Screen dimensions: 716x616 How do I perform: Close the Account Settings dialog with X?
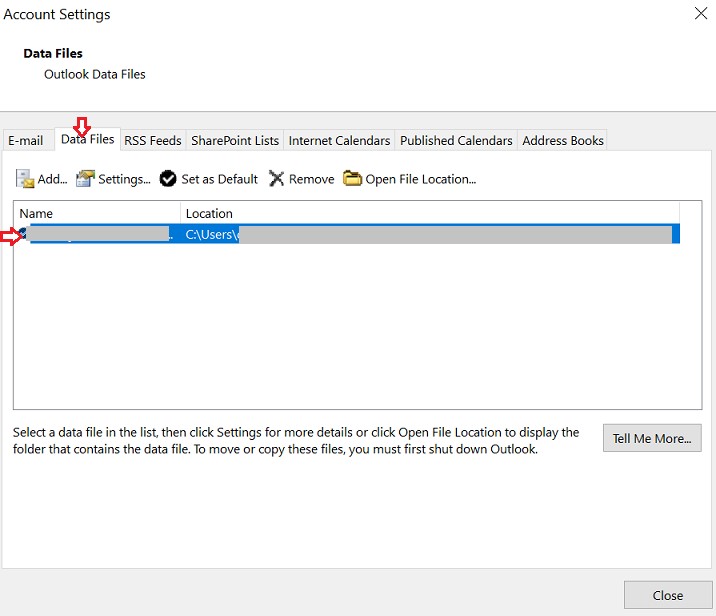[701, 13]
